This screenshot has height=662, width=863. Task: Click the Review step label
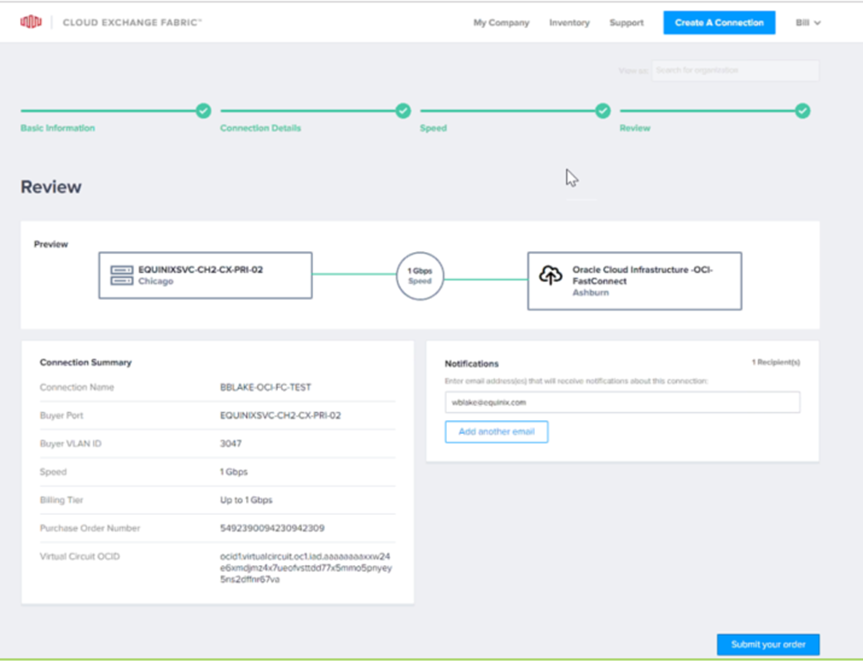635,128
